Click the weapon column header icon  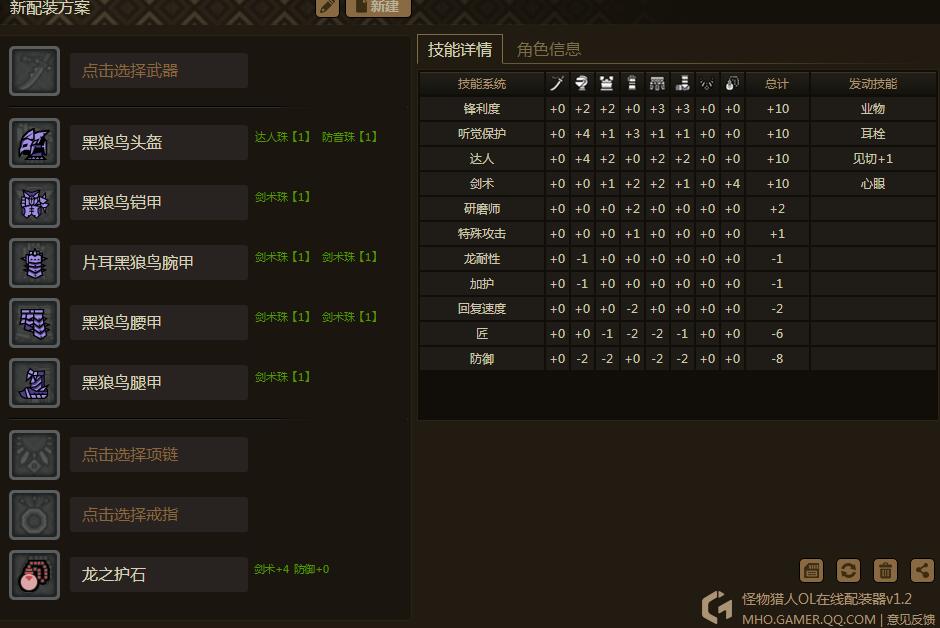point(557,83)
